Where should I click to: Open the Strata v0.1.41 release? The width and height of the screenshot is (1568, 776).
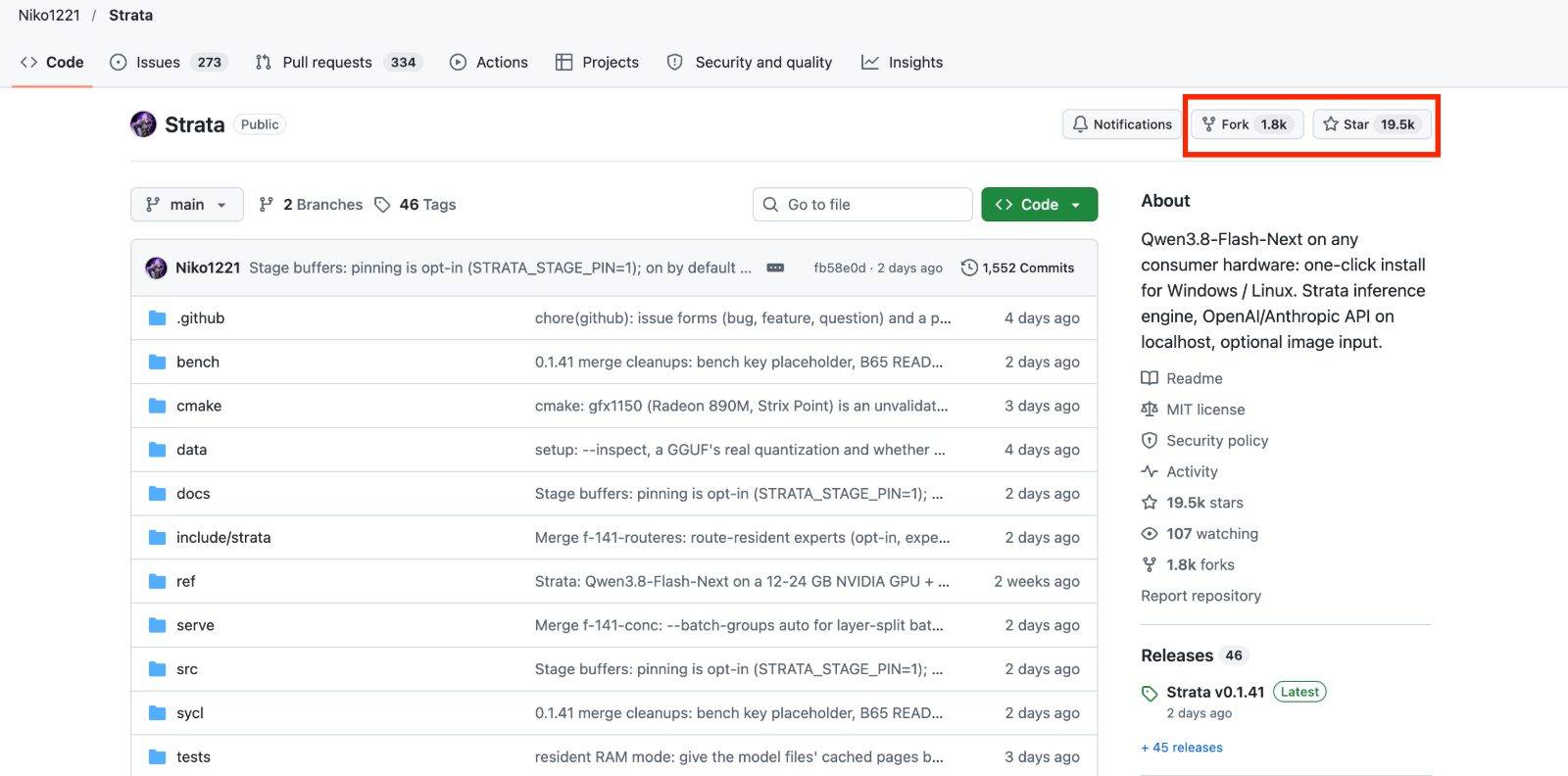pos(1215,692)
